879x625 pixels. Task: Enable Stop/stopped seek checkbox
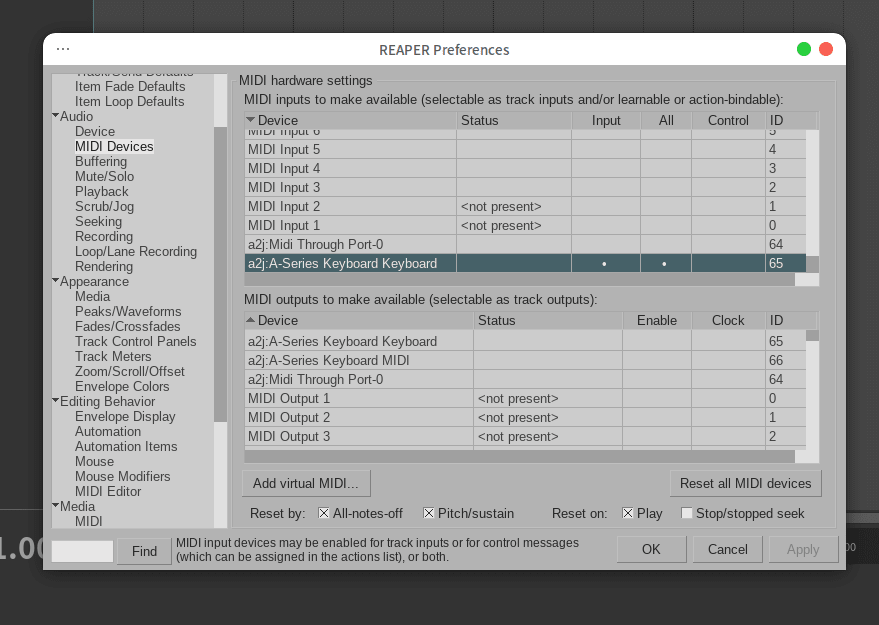coord(686,513)
